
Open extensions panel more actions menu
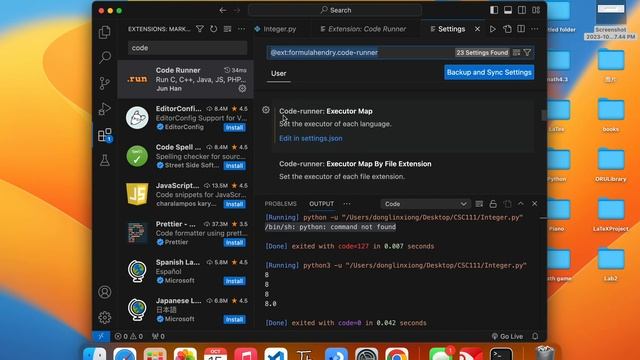pos(242,29)
